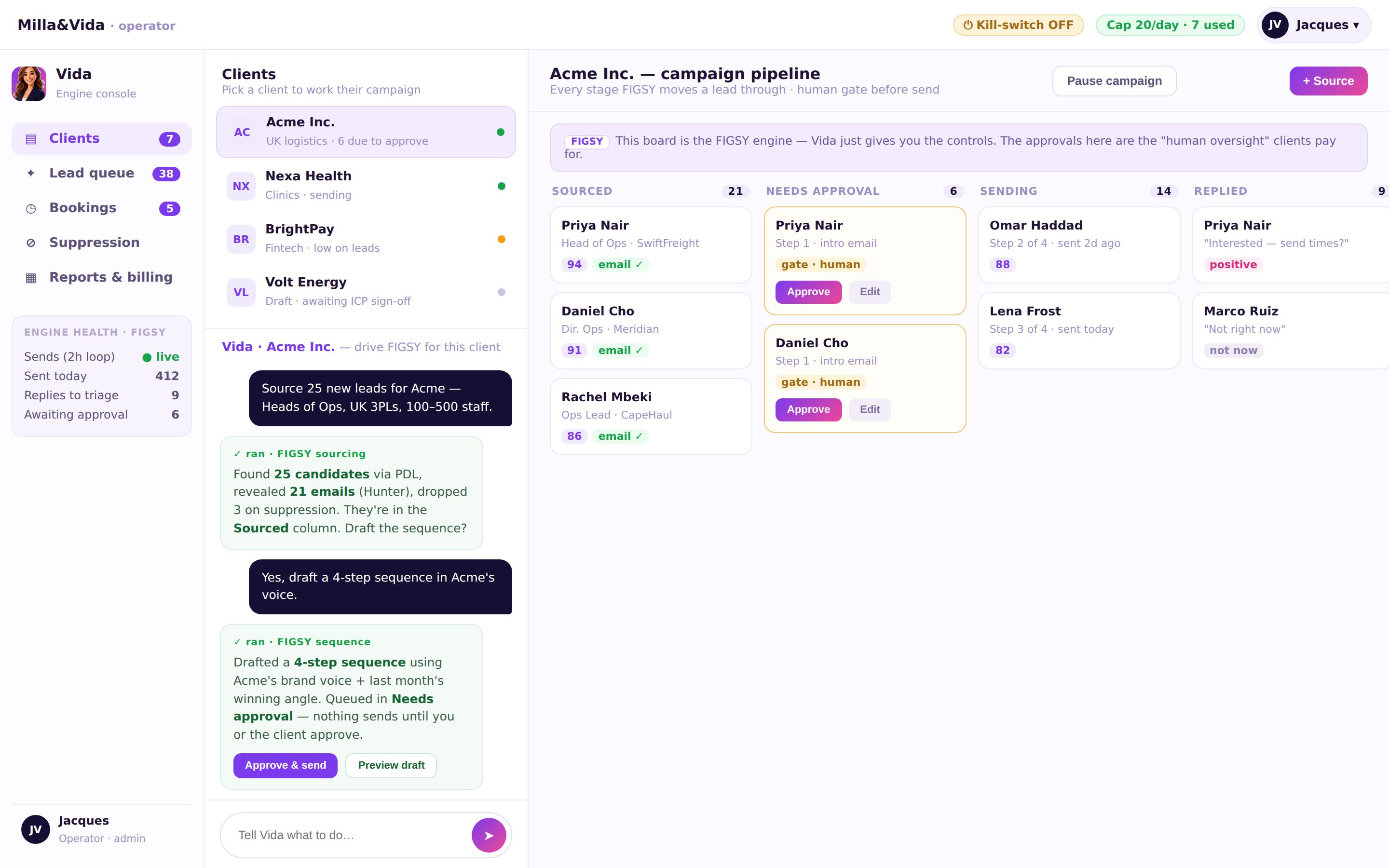Click the kill-switch power icon
1389x868 pixels.
(967, 25)
